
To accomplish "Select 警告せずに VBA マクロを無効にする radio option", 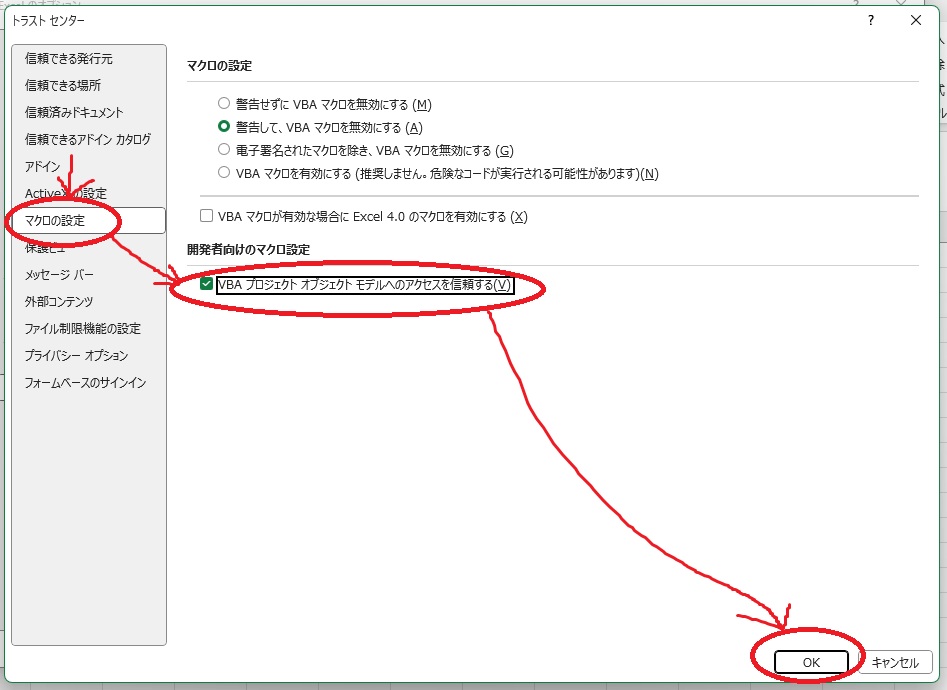I will (x=224, y=104).
